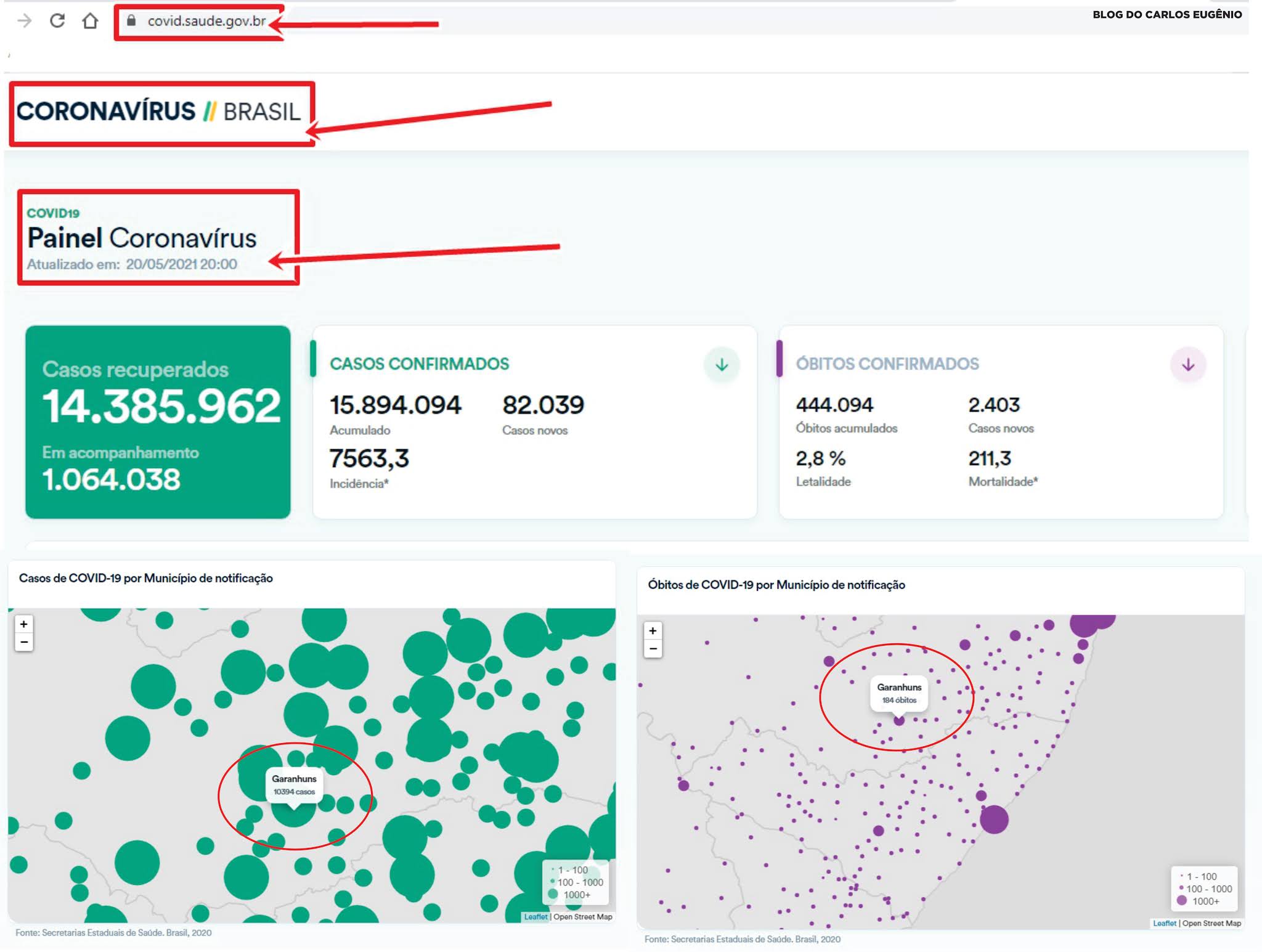
Task: Open the Leaflet link on deaths map
Action: click(x=1164, y=923)
